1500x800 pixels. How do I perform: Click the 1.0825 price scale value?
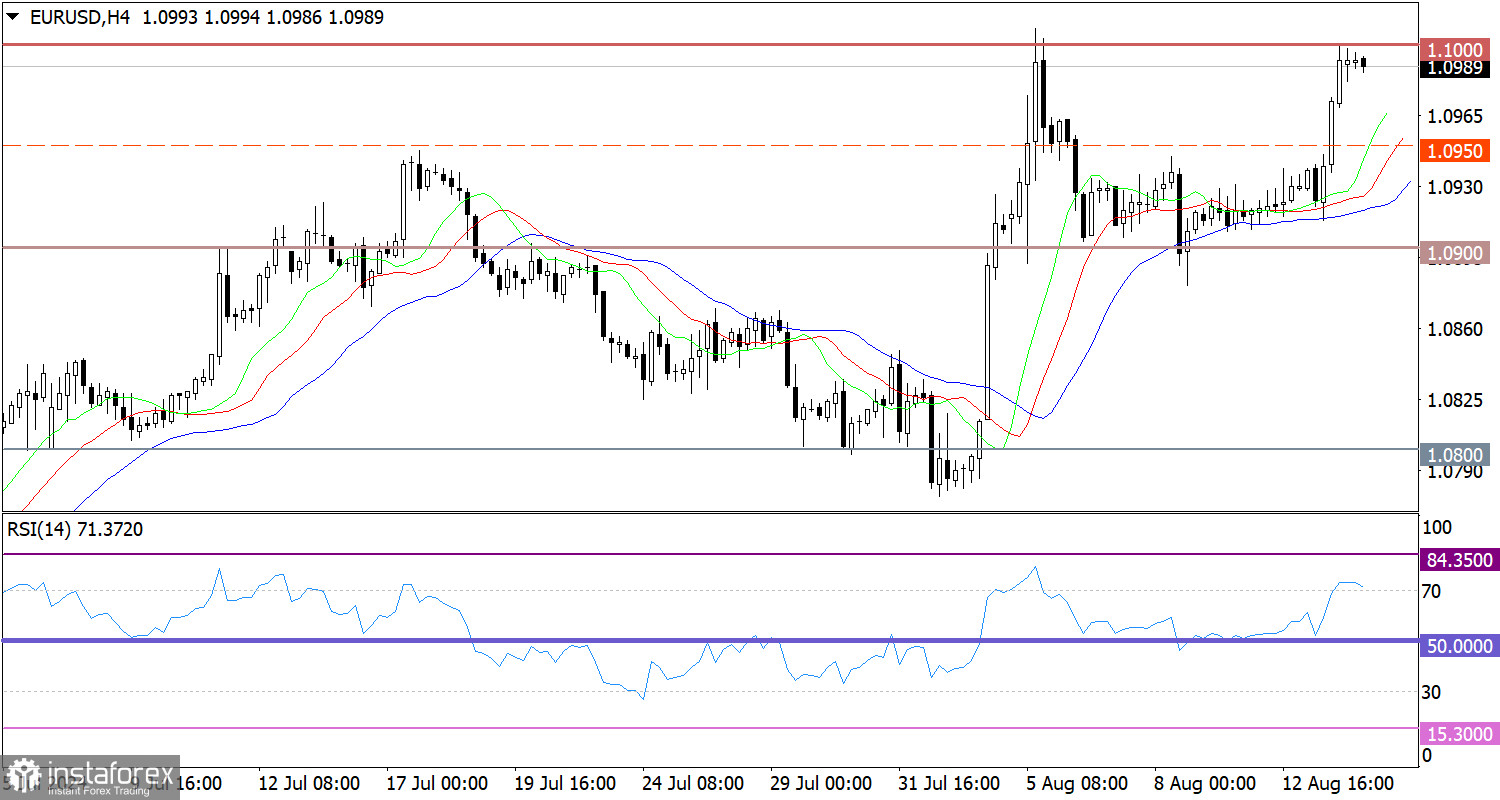pos(1454,400)
